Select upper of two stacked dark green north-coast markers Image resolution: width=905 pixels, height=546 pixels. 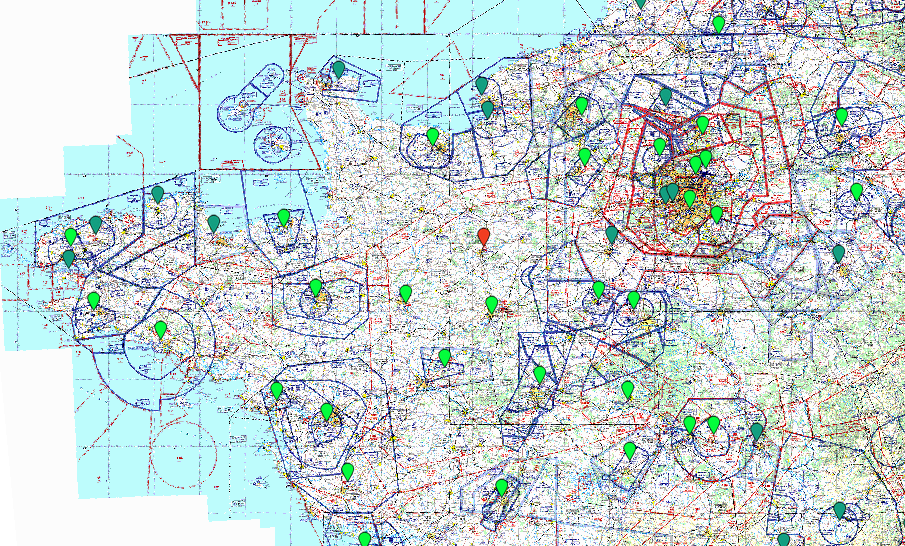pyautogui.click(x=481, y=86)
